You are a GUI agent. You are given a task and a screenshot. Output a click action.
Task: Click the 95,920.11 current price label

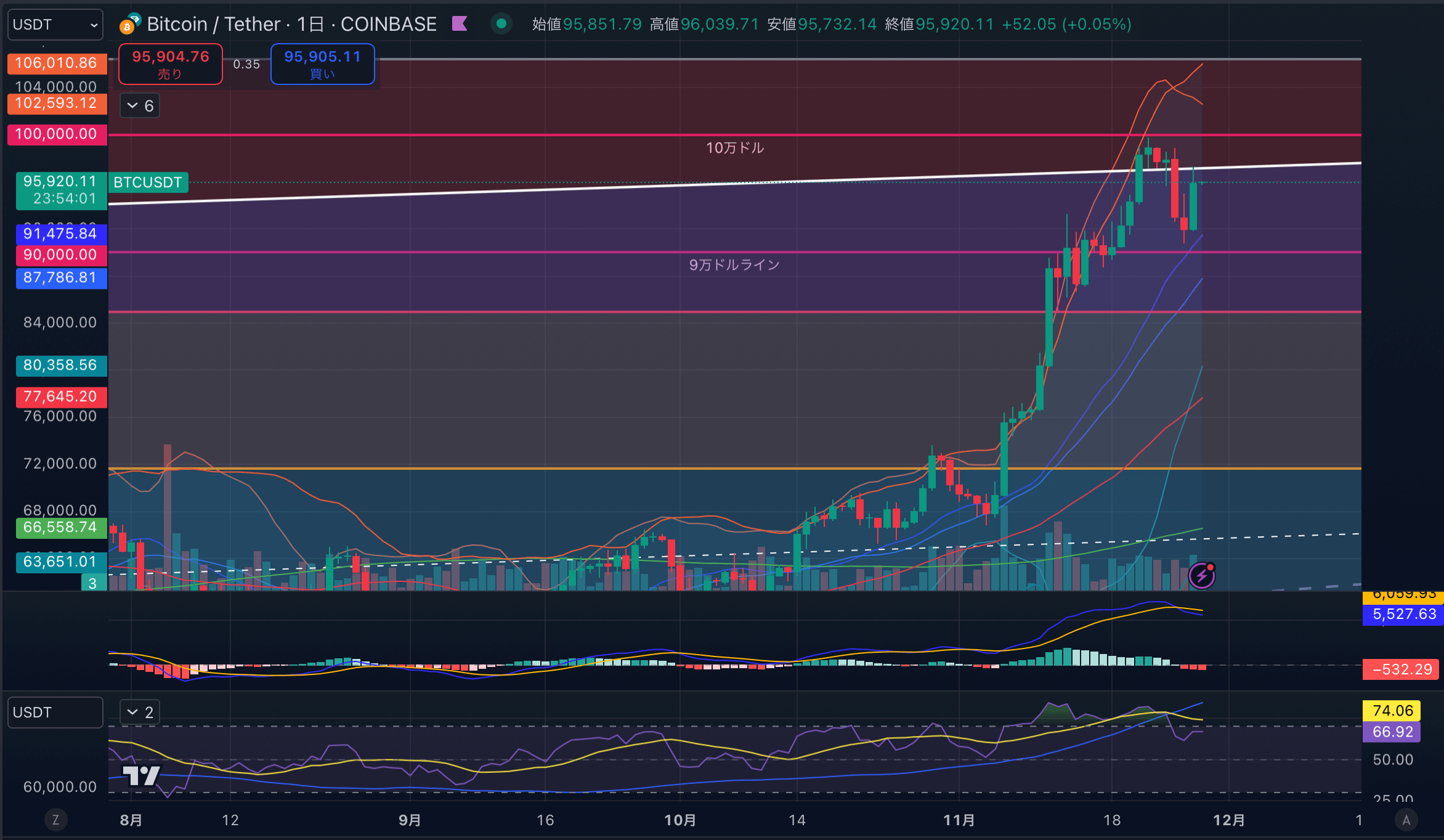[61, 190]
